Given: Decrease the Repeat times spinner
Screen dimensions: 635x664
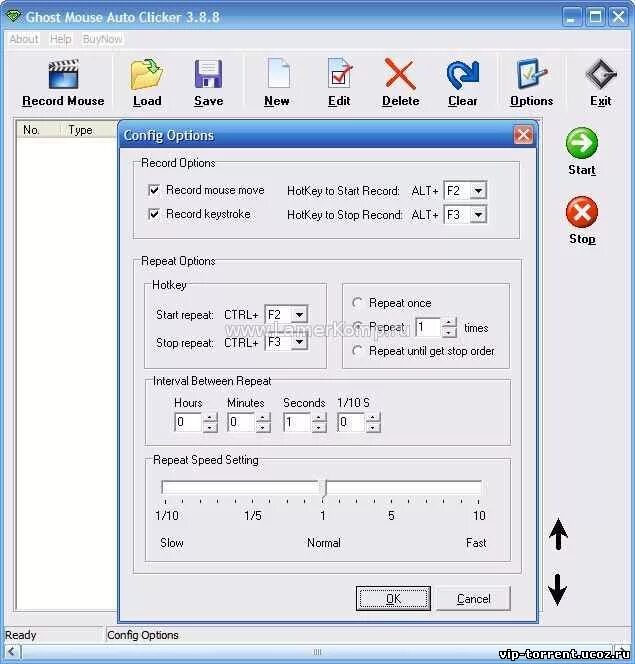Looking at the screenshot, I should pyautogui.click(x=448, y=332).
